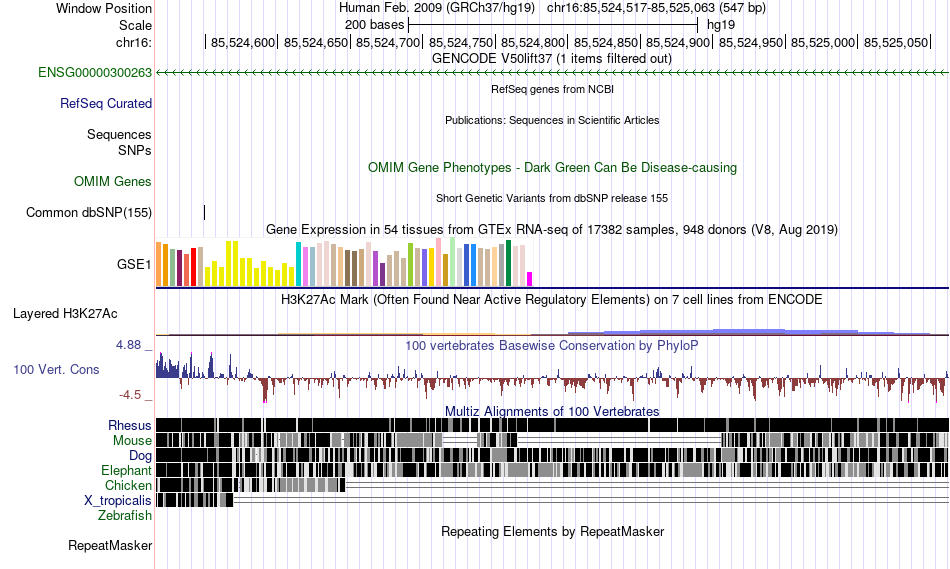Click the Sequences track label
This screenshot has height=569, width=950.
point(119,135)
